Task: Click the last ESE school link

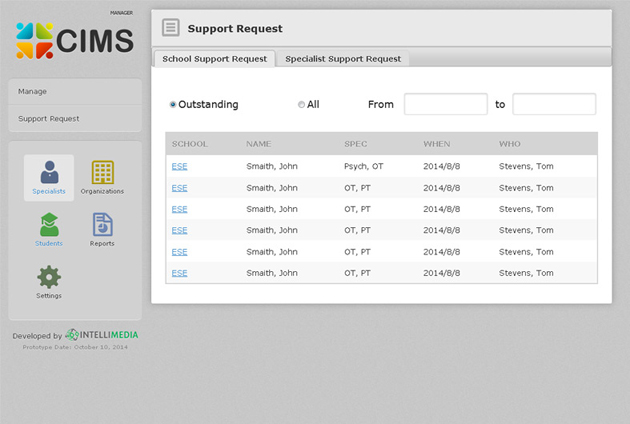Action: [x=179, y=273]
